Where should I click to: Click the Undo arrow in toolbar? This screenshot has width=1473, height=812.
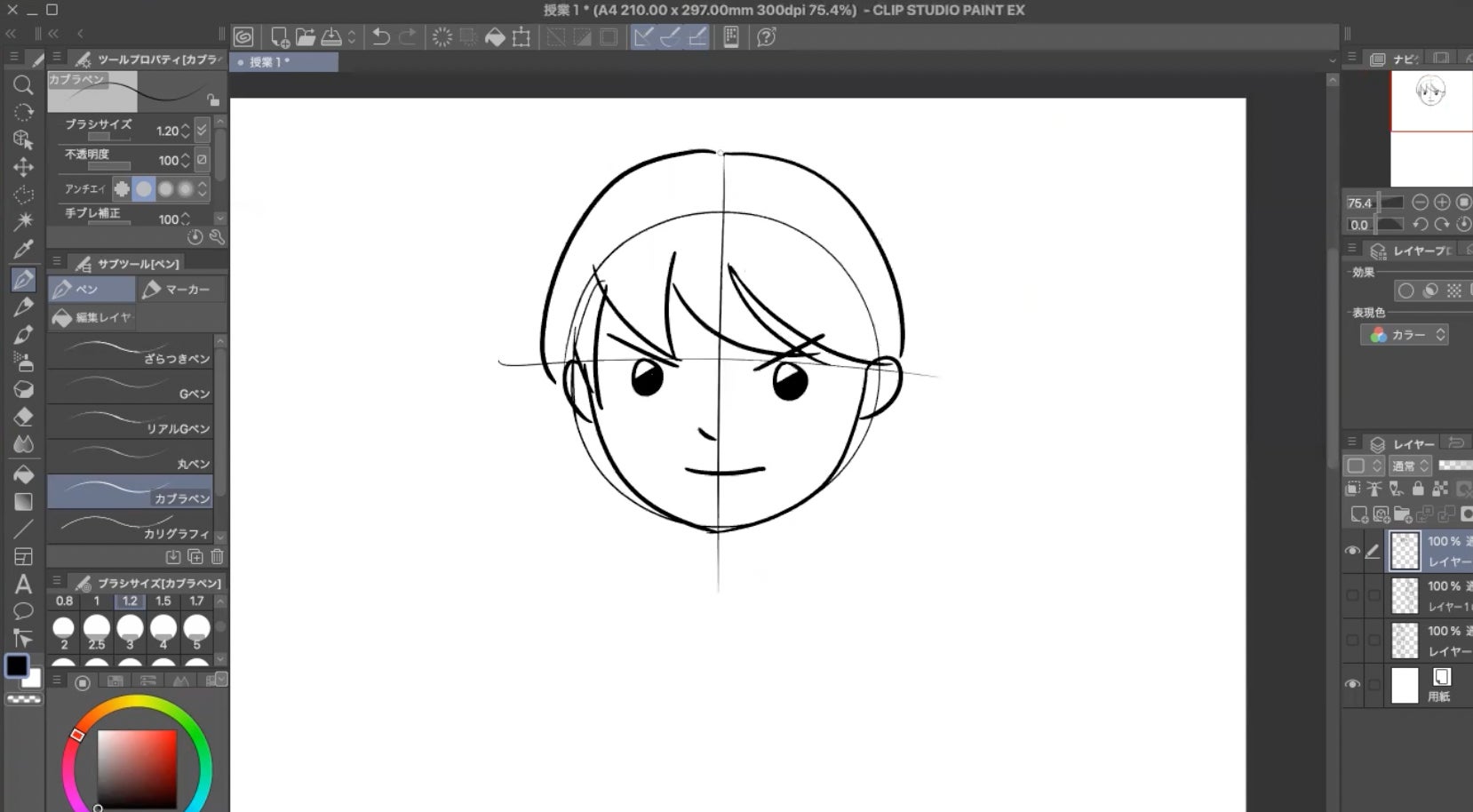tap(381, 37)
